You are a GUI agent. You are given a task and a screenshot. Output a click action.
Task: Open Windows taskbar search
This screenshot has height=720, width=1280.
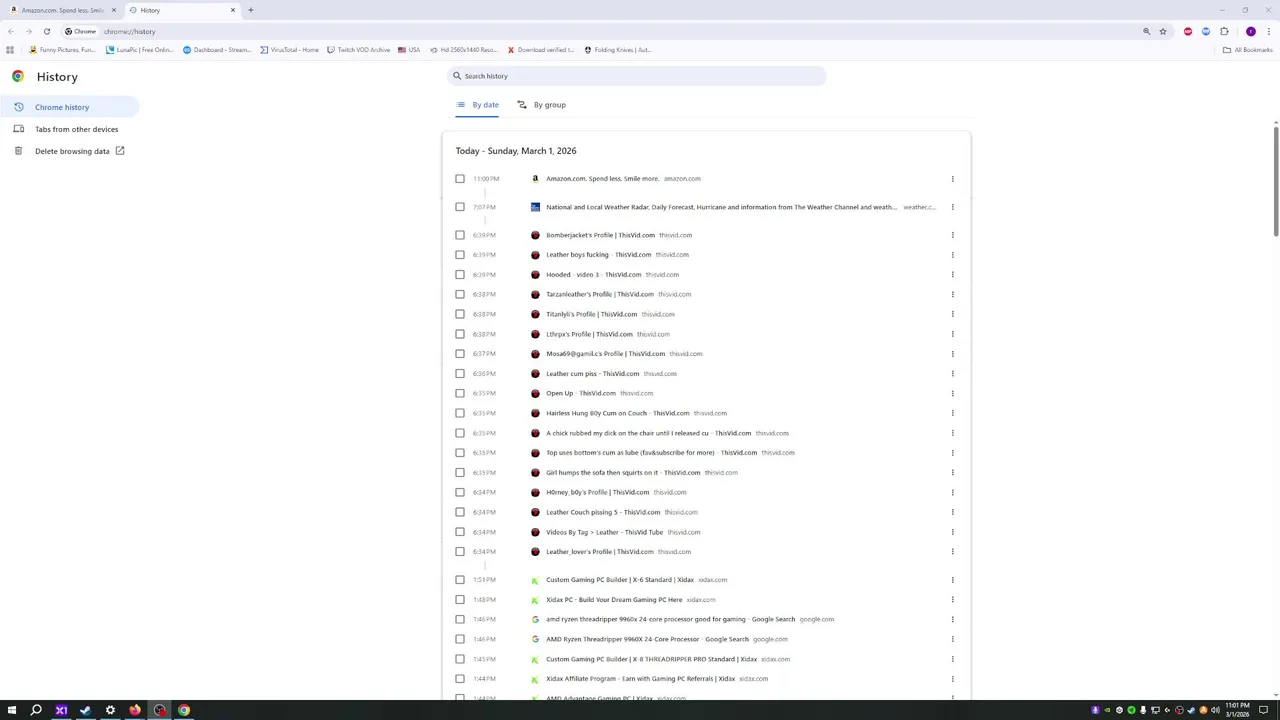(x=36, y=710)
